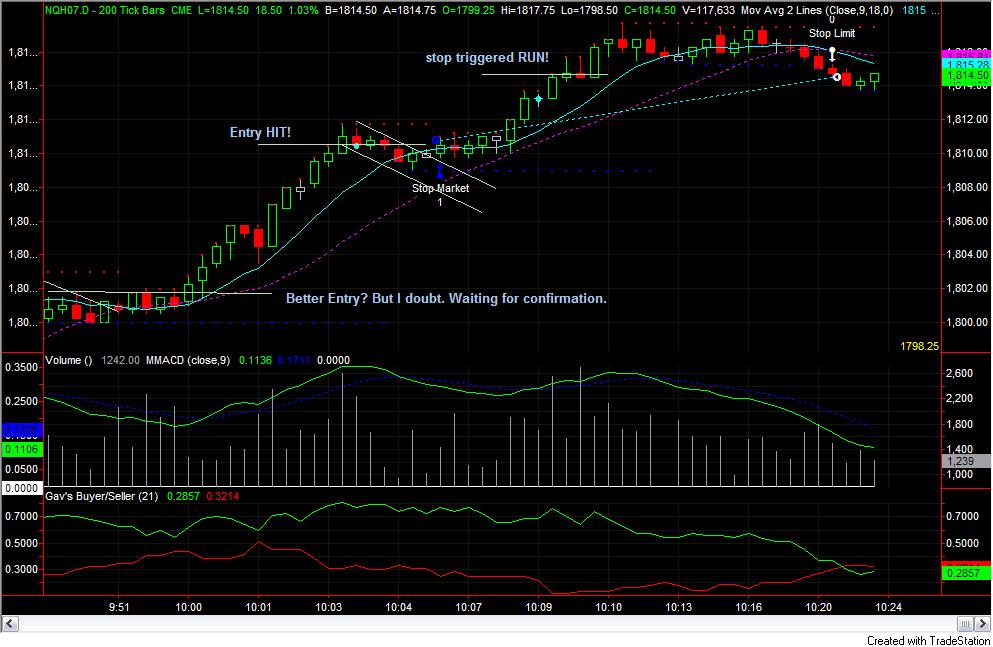This screenshot has height=647, width=993.
Task: Select the 'Entry HIT!' text annotation
Action: pyautogui.click(x=260, y=132)
